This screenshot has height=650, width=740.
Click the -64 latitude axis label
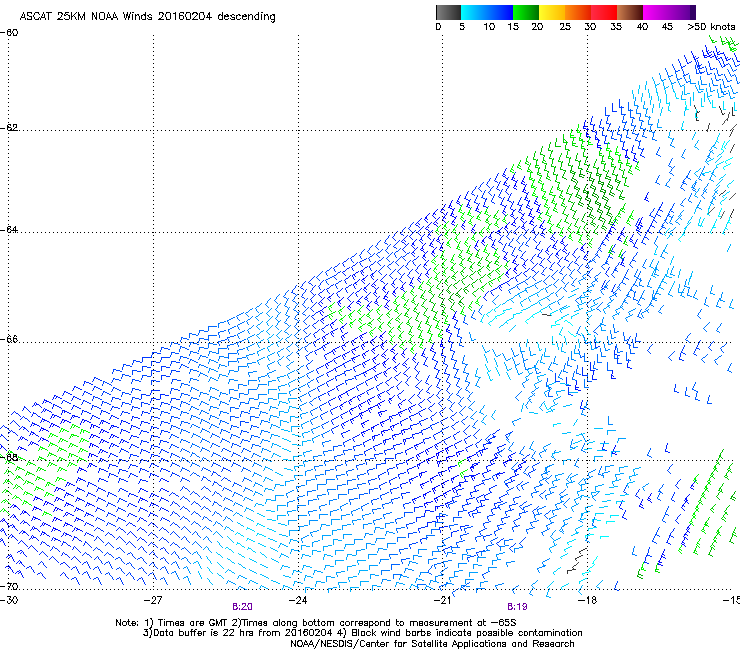tap(9, 229)
